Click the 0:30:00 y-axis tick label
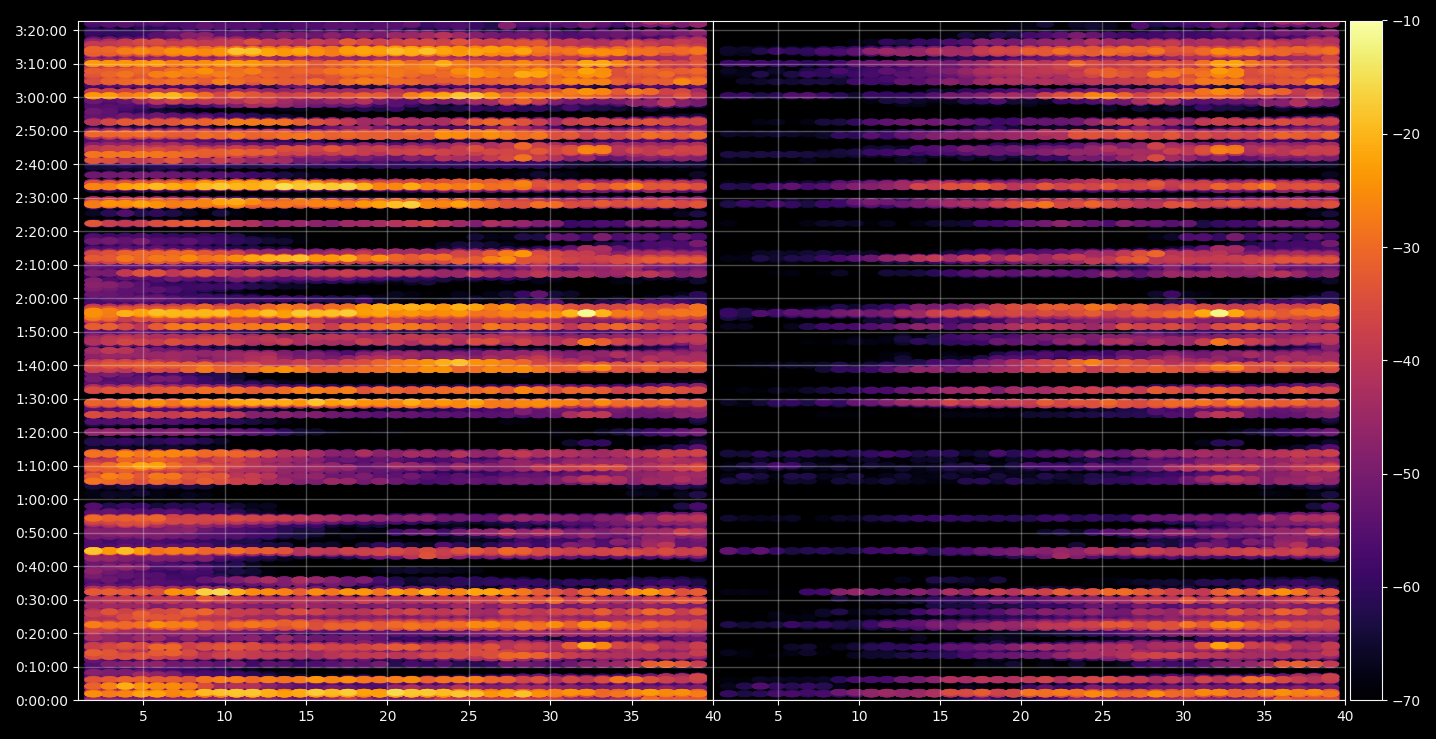This screenshot has width=1436, height=739. [x=41, y=600]
